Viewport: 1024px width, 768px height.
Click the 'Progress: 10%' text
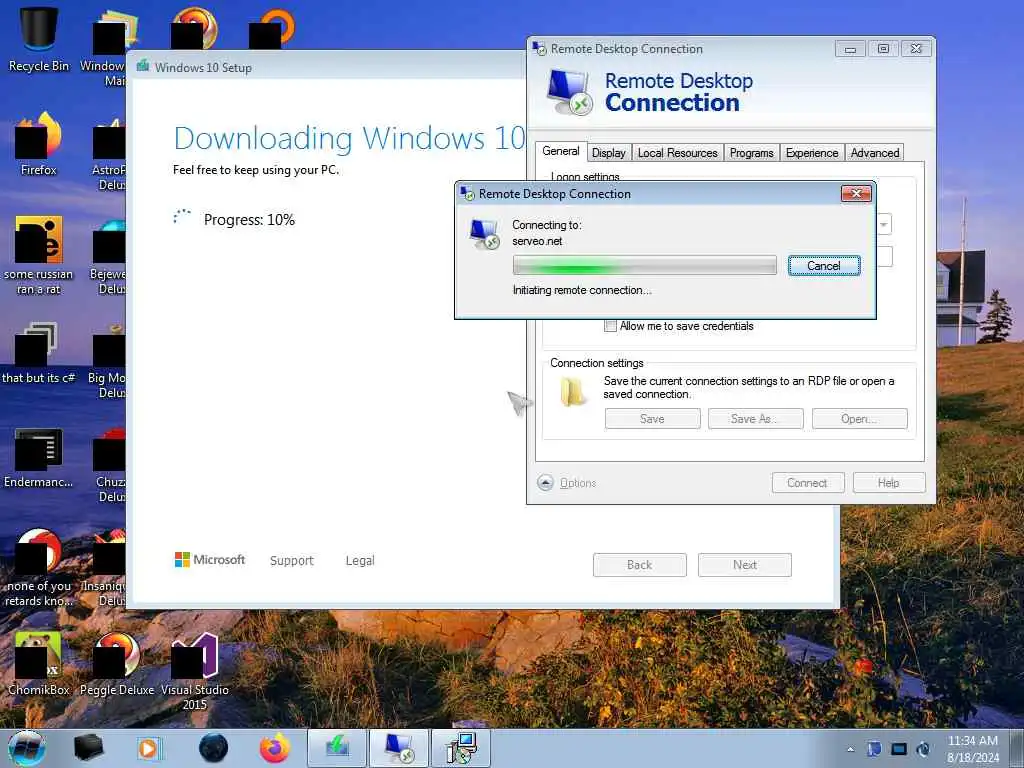coord(249,219)
